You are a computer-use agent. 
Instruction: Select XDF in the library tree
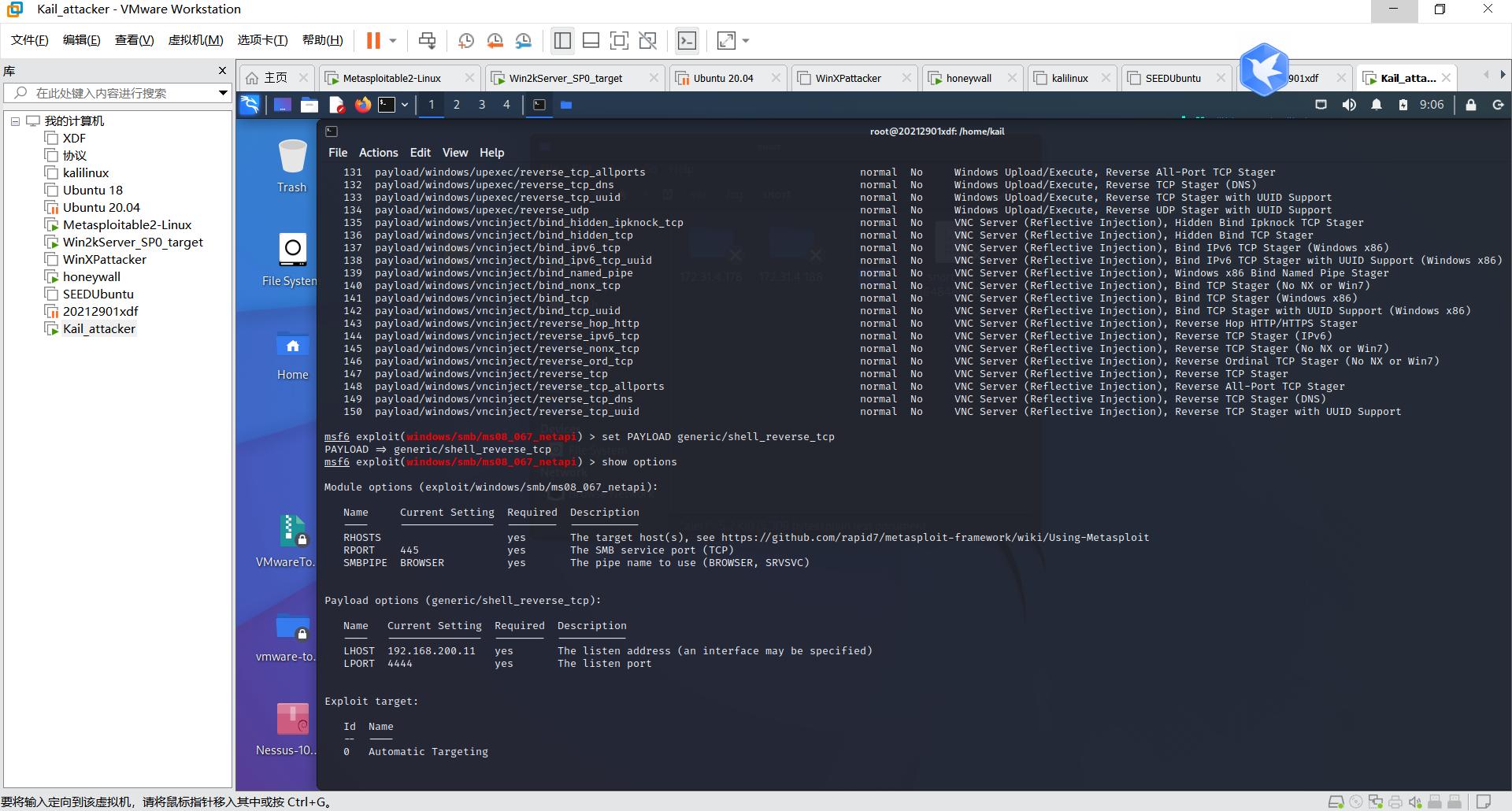click(74, 138)
